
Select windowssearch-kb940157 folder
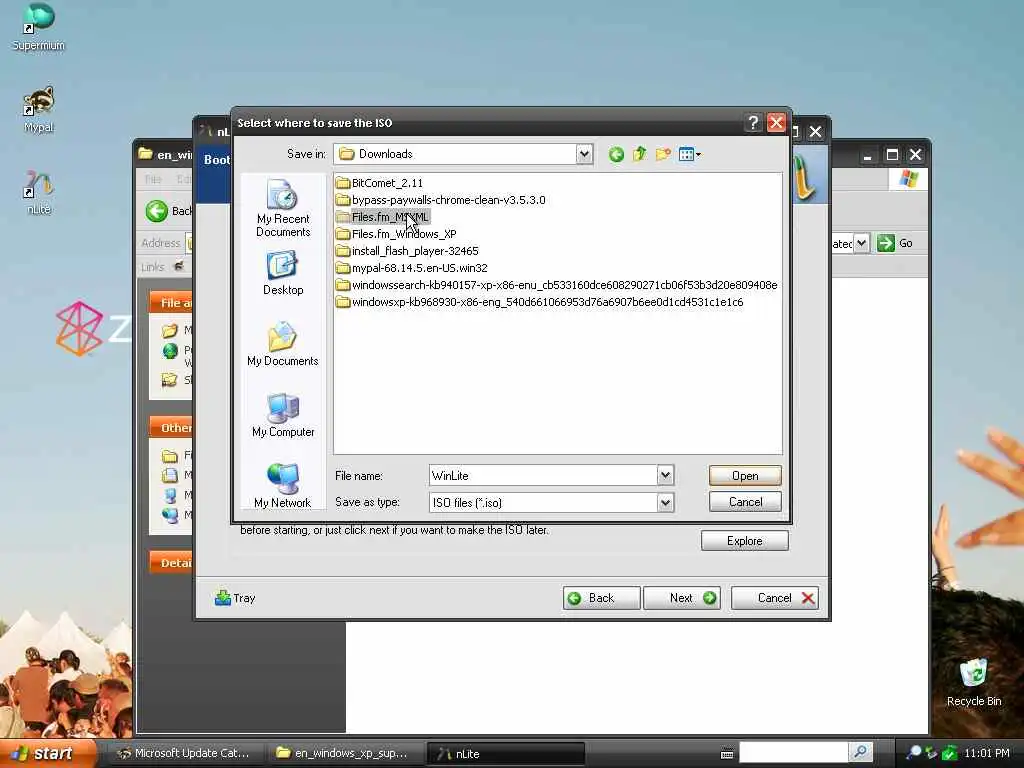pyautogui.click(x=557, y=285)
